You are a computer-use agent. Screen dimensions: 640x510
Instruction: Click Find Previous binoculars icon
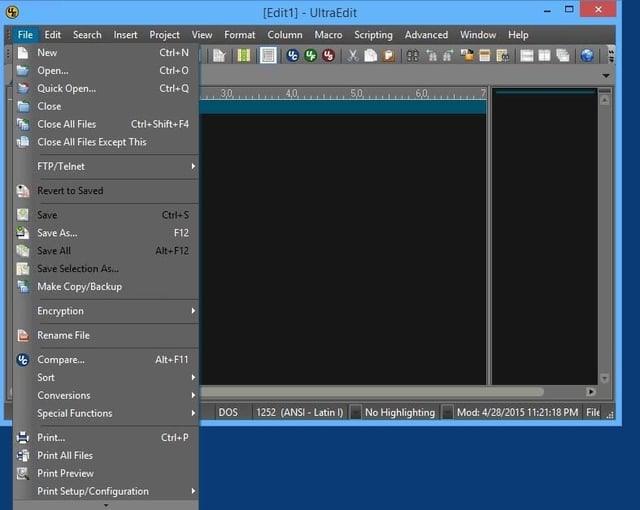coord(431,55)
